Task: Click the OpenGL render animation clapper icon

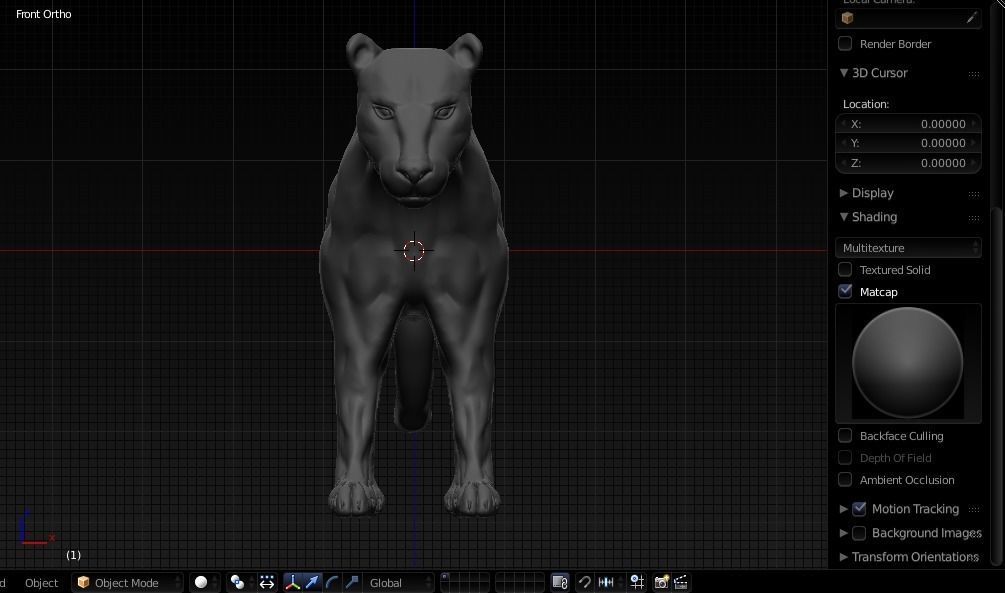Action: point(681,582)
